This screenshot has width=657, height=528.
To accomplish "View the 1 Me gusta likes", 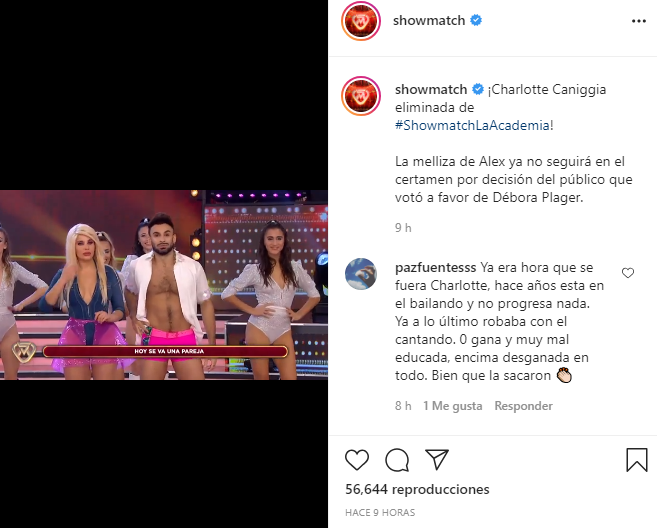I will pos(453,406).
